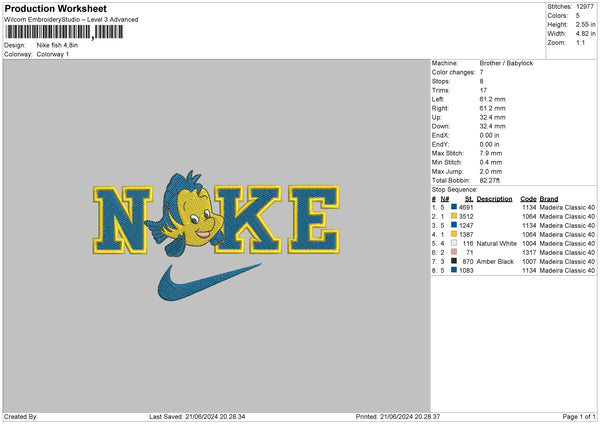Image resolution: width=600 pixels, height=424 pixels.
Task: Click the Max Jump value 2.0 mm
Action: tap(491, 171)
